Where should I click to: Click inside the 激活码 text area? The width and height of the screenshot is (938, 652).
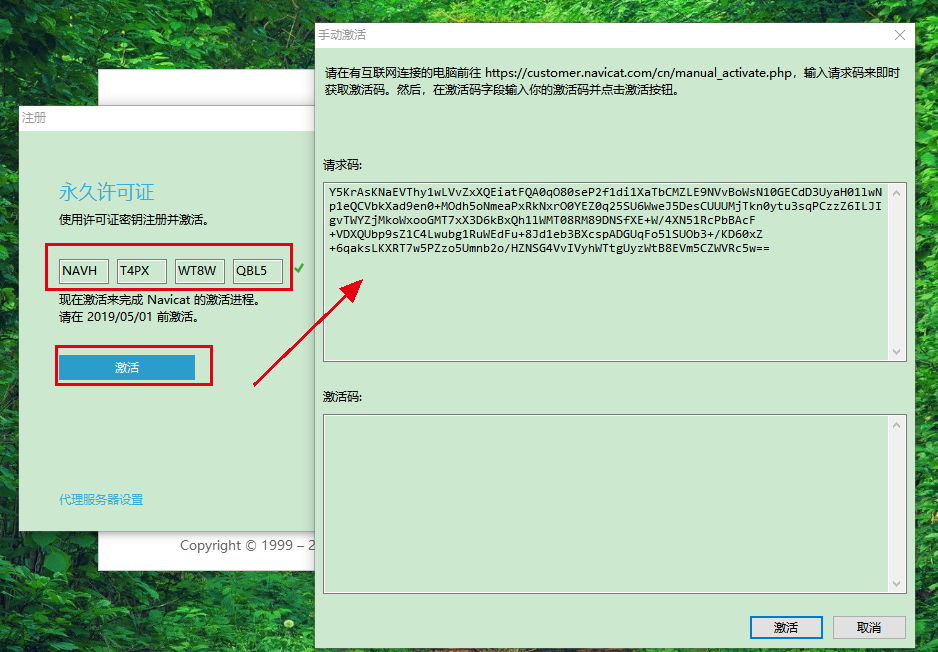point(607,504)
